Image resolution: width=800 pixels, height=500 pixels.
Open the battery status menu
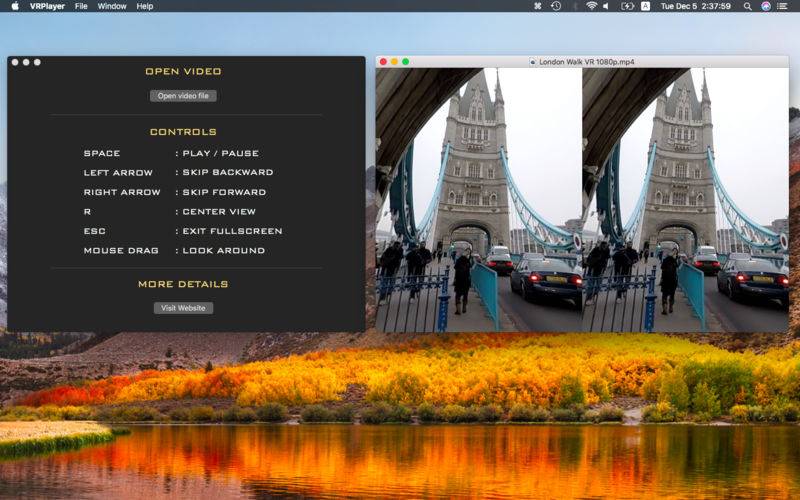coord(630,6)
